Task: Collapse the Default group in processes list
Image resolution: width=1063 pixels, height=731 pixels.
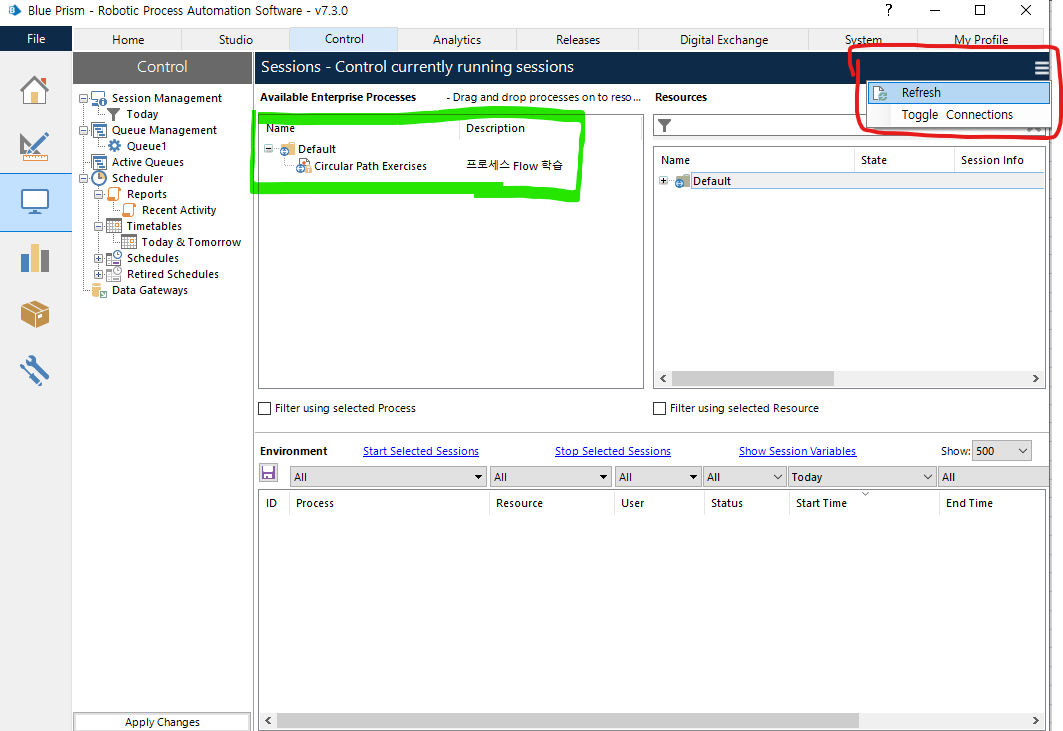Action: 268,149
